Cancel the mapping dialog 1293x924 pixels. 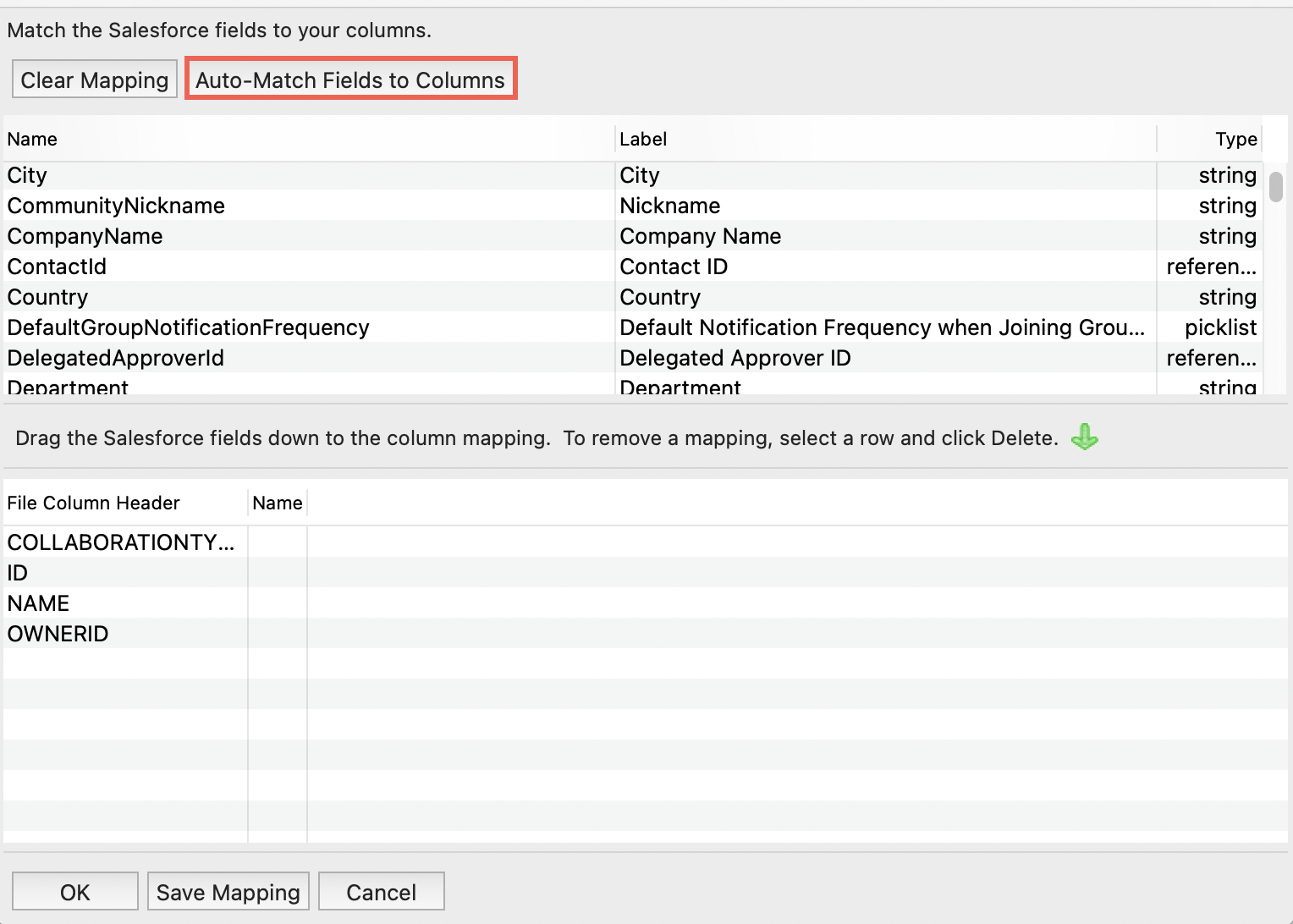pyautogui.click(x=382, y=892)
